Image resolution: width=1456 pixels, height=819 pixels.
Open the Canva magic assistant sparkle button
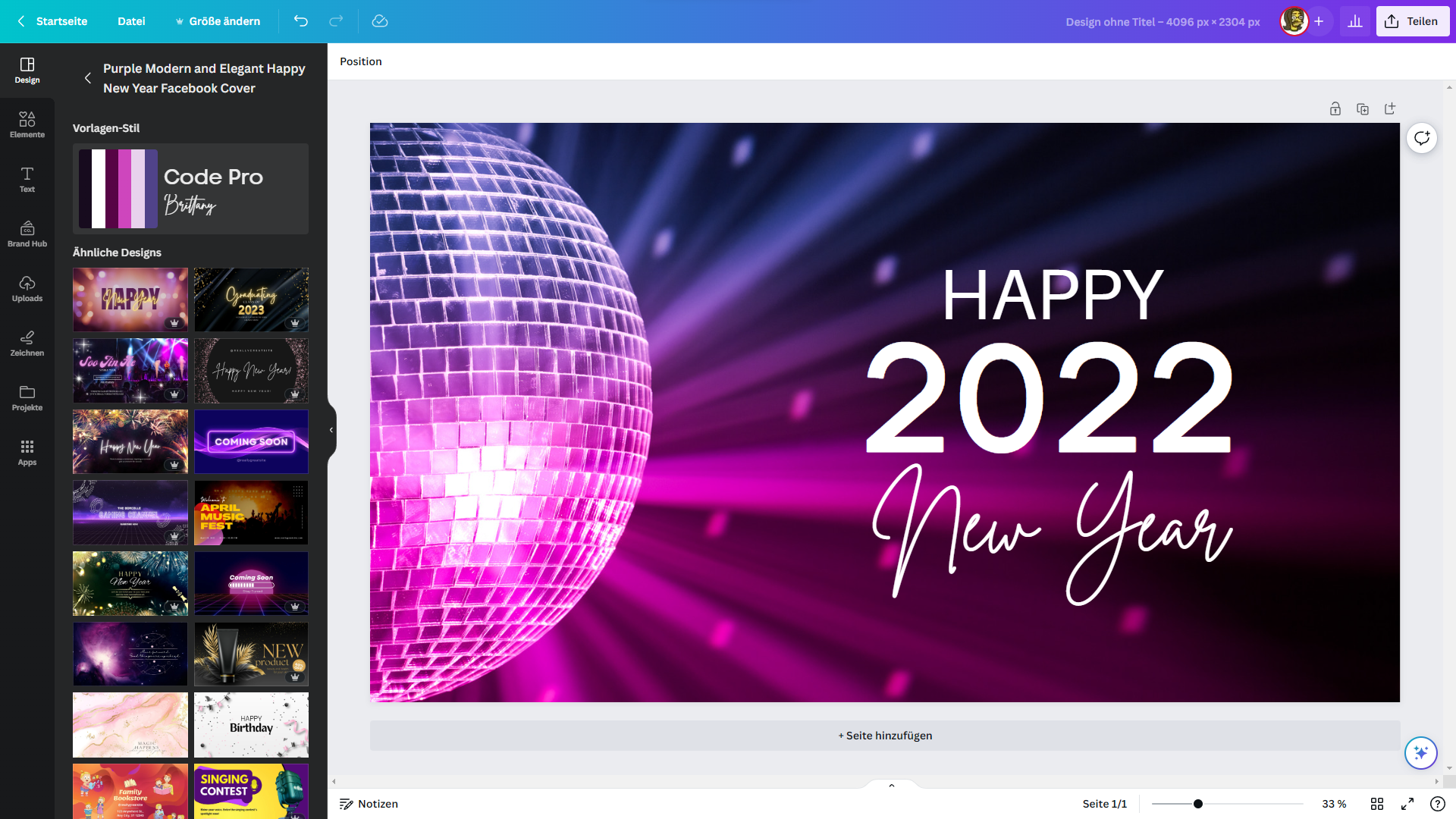tap(1420, 752)
